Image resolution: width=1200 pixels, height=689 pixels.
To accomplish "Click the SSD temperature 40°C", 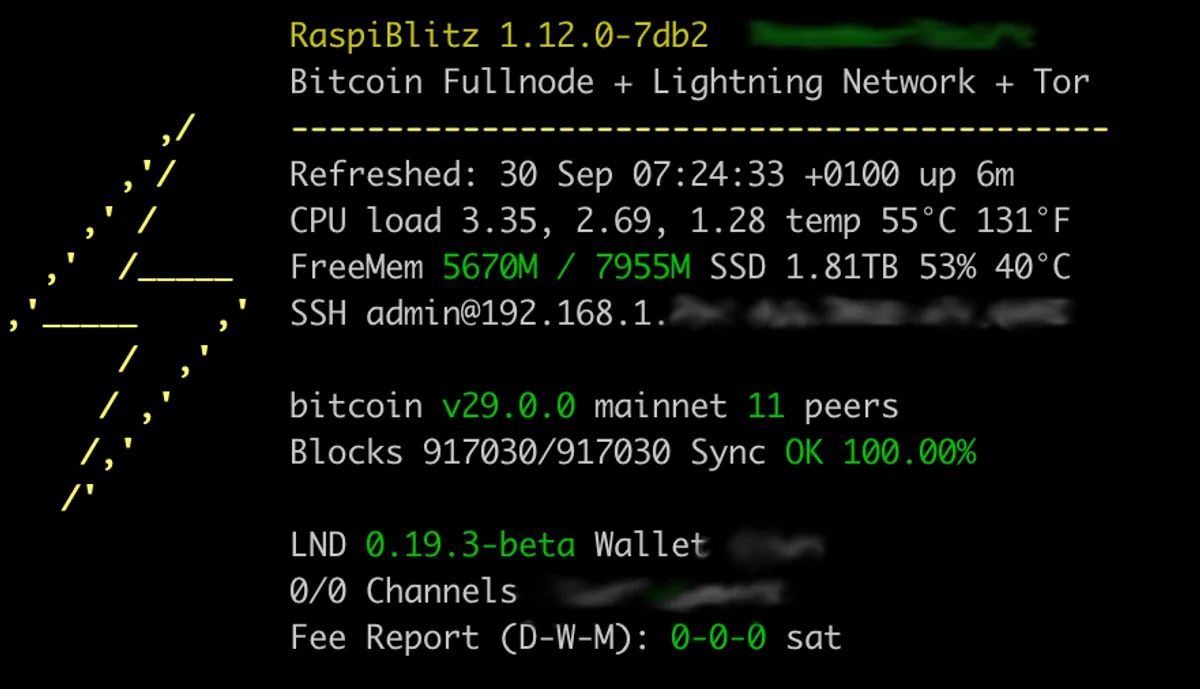I will [x=1033, y=267].
